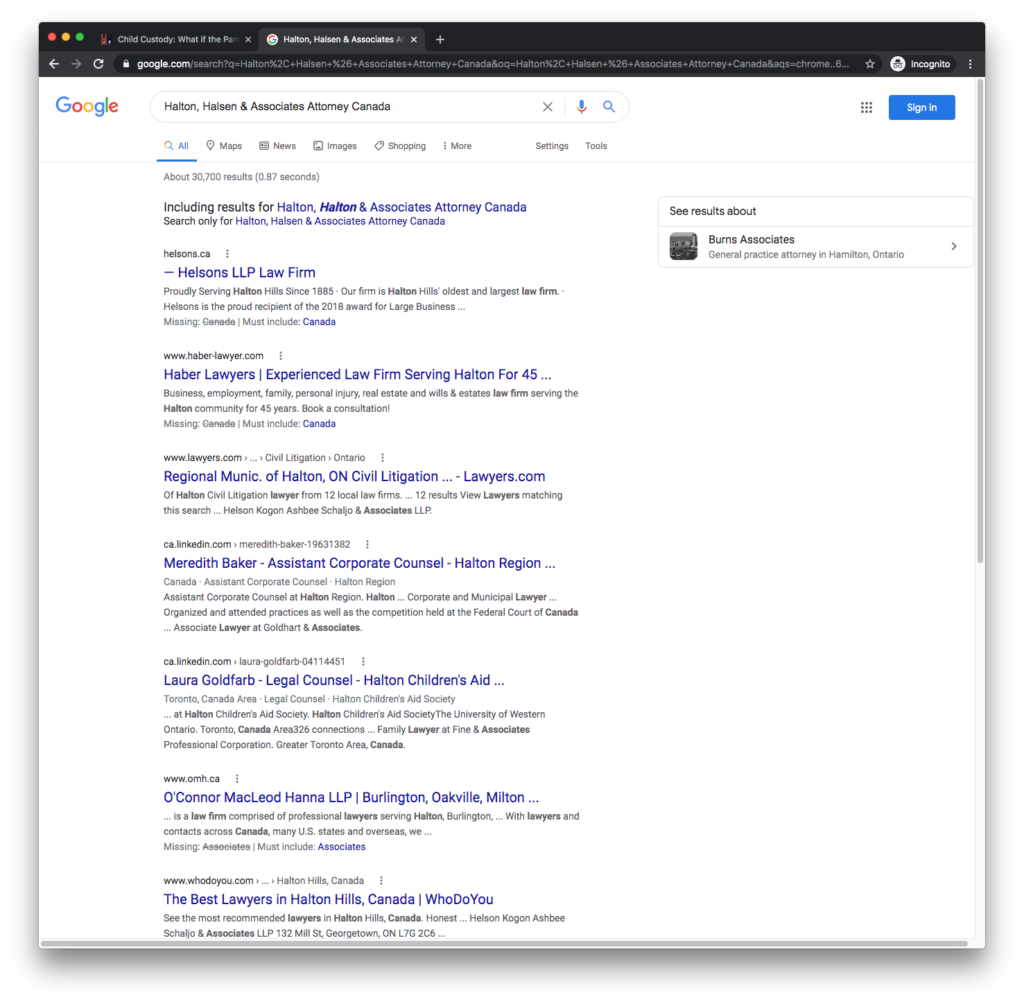Open search Settings
1024x1004 pixels.
(x=552, y=146)
